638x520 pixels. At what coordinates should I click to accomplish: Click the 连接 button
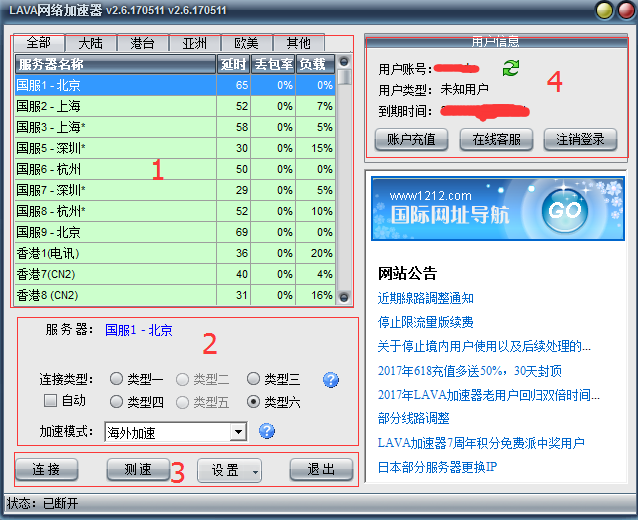pos(46,470)
